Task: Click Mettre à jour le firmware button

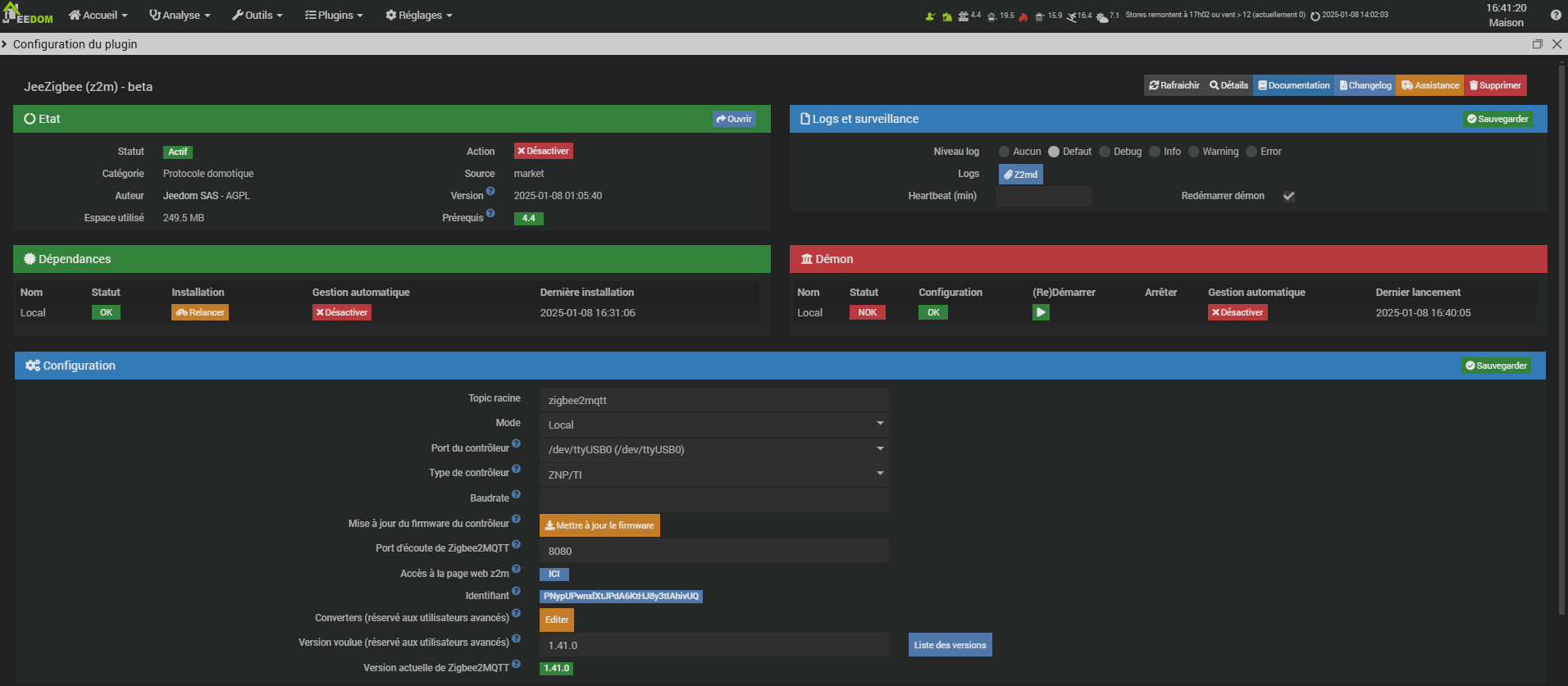Action: coord(599,525)
